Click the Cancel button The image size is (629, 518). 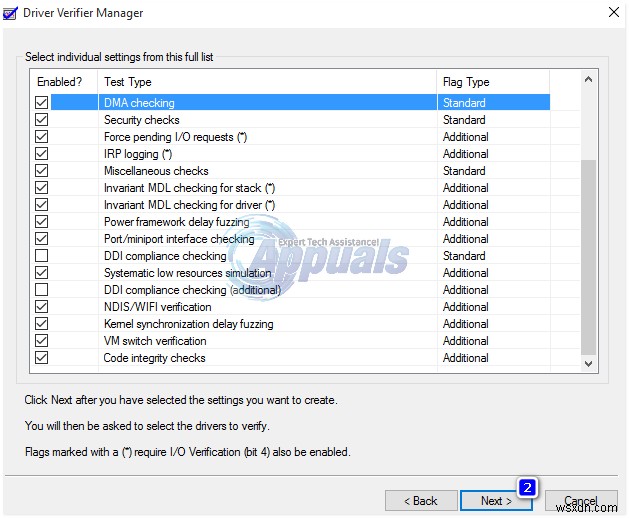pyautogui.click(x=581, y=500)
